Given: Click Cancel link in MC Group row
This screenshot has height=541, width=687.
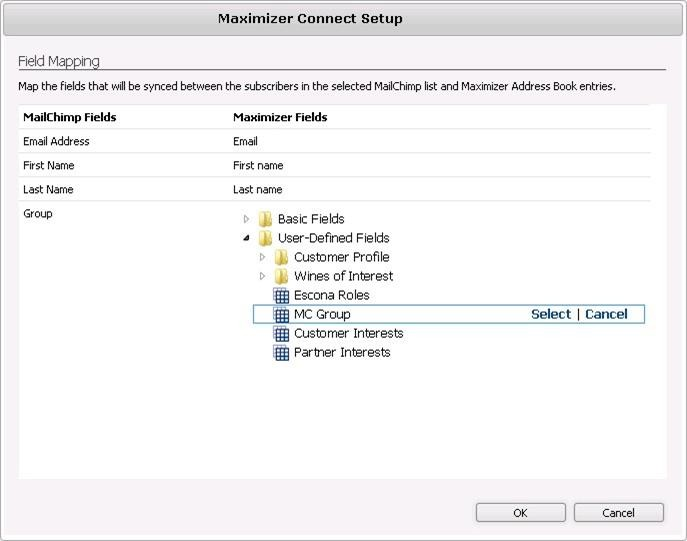Looking at the screenshot, I should [x=606, y=314].
